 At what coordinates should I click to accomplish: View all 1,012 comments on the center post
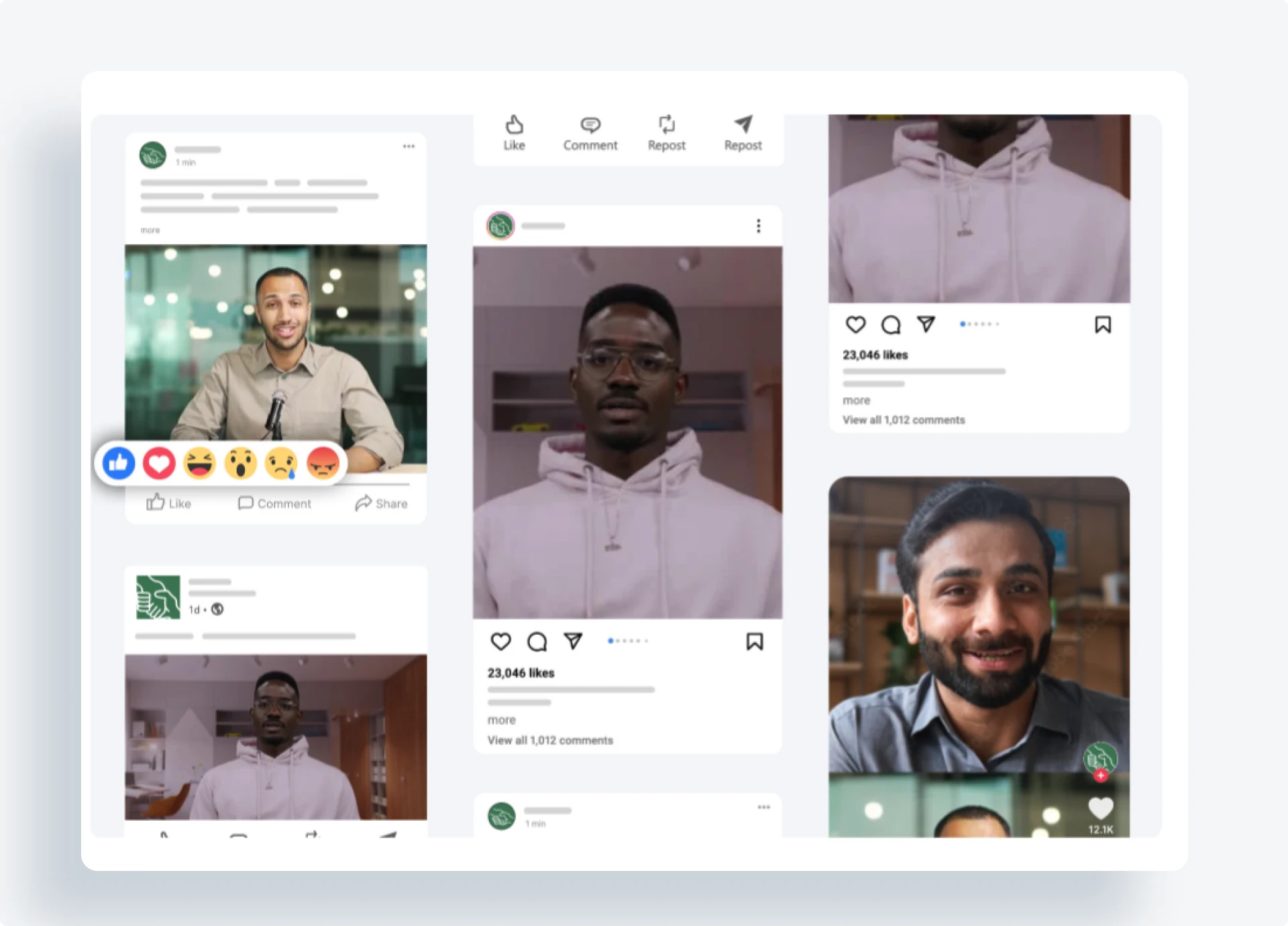550,740
